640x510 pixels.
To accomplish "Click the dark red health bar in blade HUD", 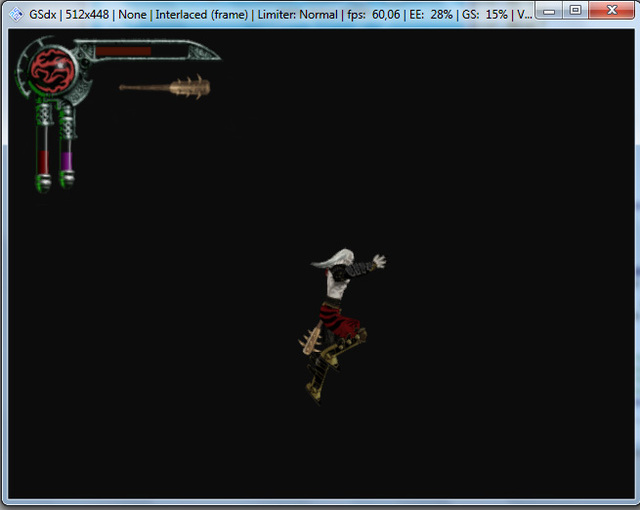I will pos(124,51).
